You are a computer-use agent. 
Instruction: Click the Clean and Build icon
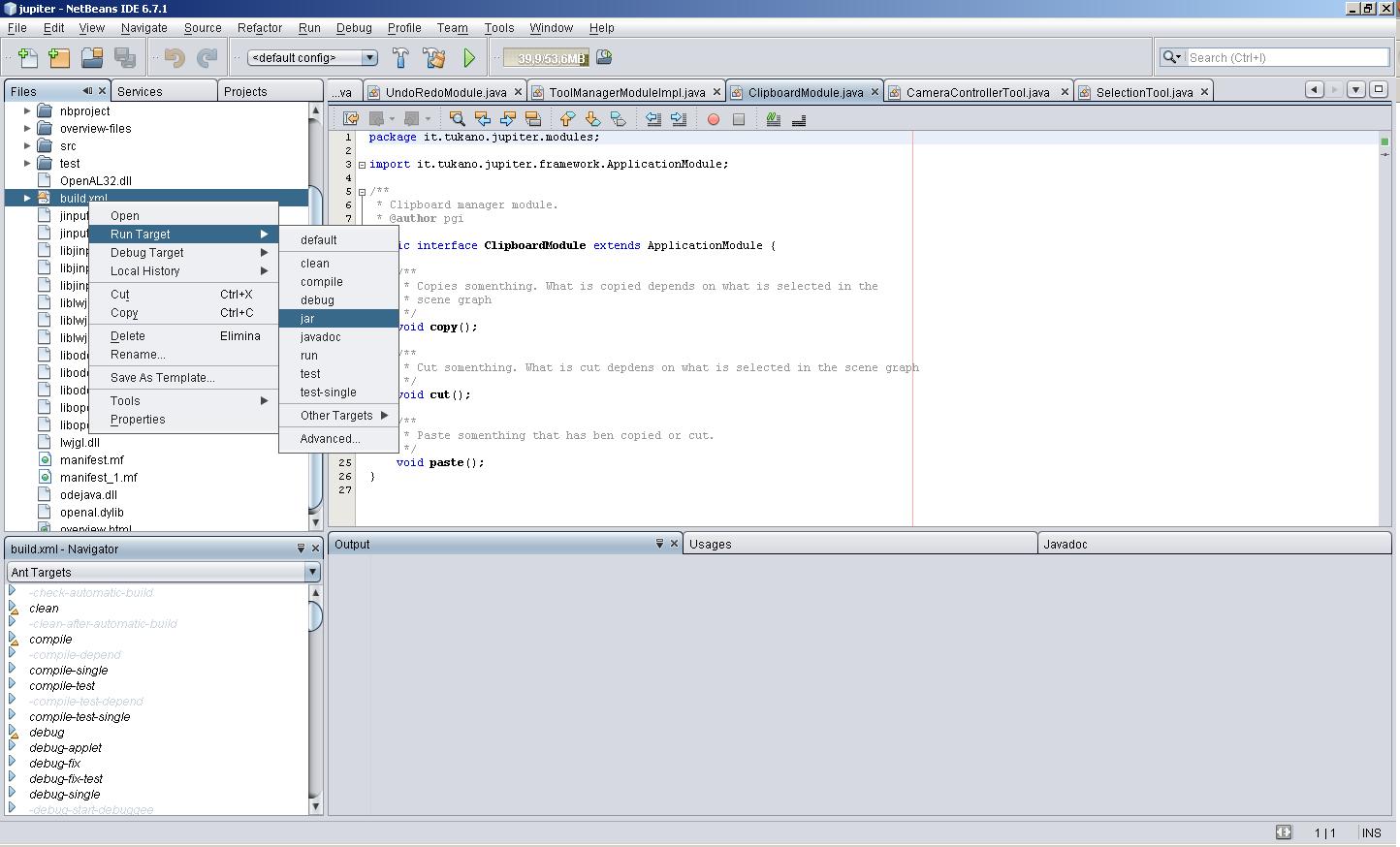[x=433, y=58]
